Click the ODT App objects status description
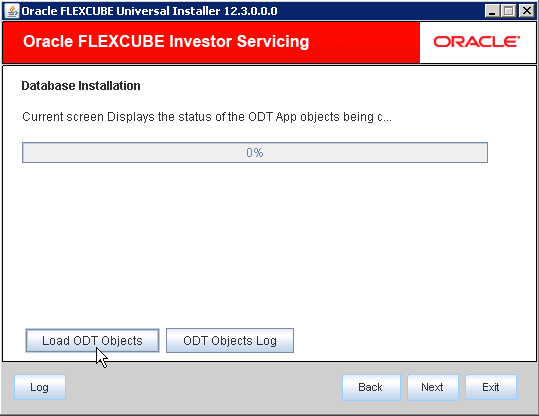 pos(207,117)
